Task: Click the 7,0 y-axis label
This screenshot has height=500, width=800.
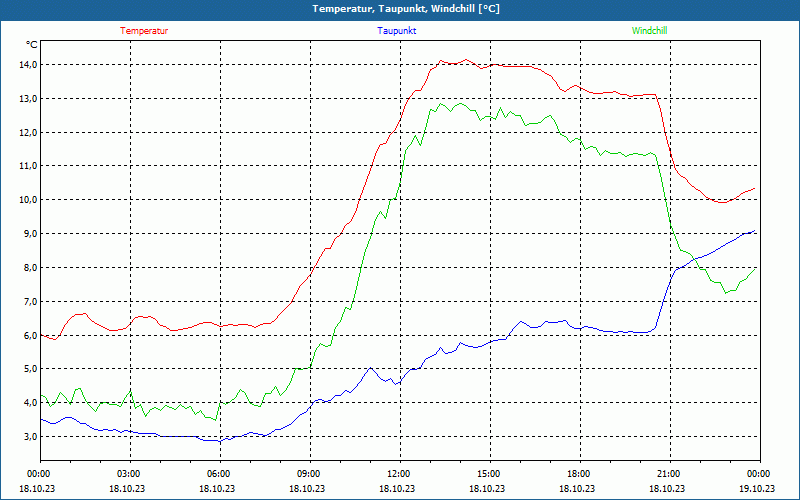Action: coord(31,302)
